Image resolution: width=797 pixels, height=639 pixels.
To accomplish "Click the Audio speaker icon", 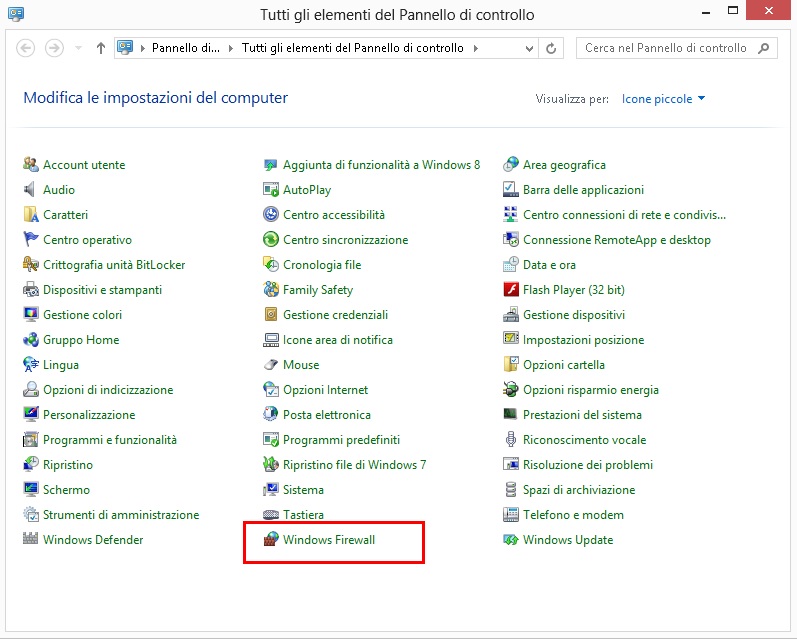I will [31, 190].
